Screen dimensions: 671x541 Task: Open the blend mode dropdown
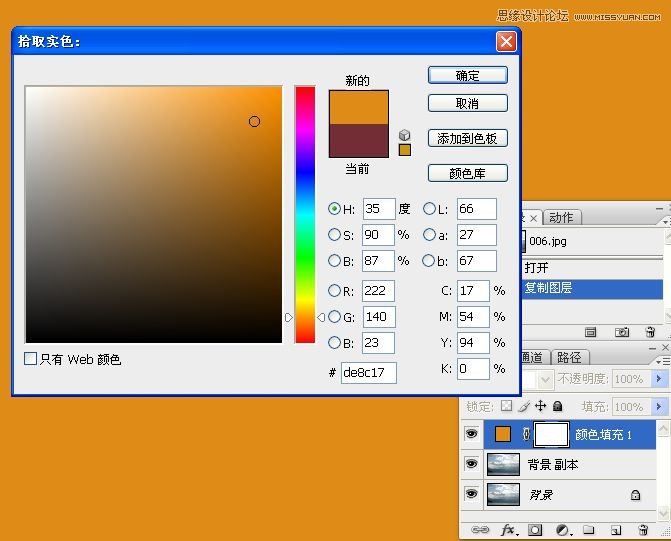point(545,379)
